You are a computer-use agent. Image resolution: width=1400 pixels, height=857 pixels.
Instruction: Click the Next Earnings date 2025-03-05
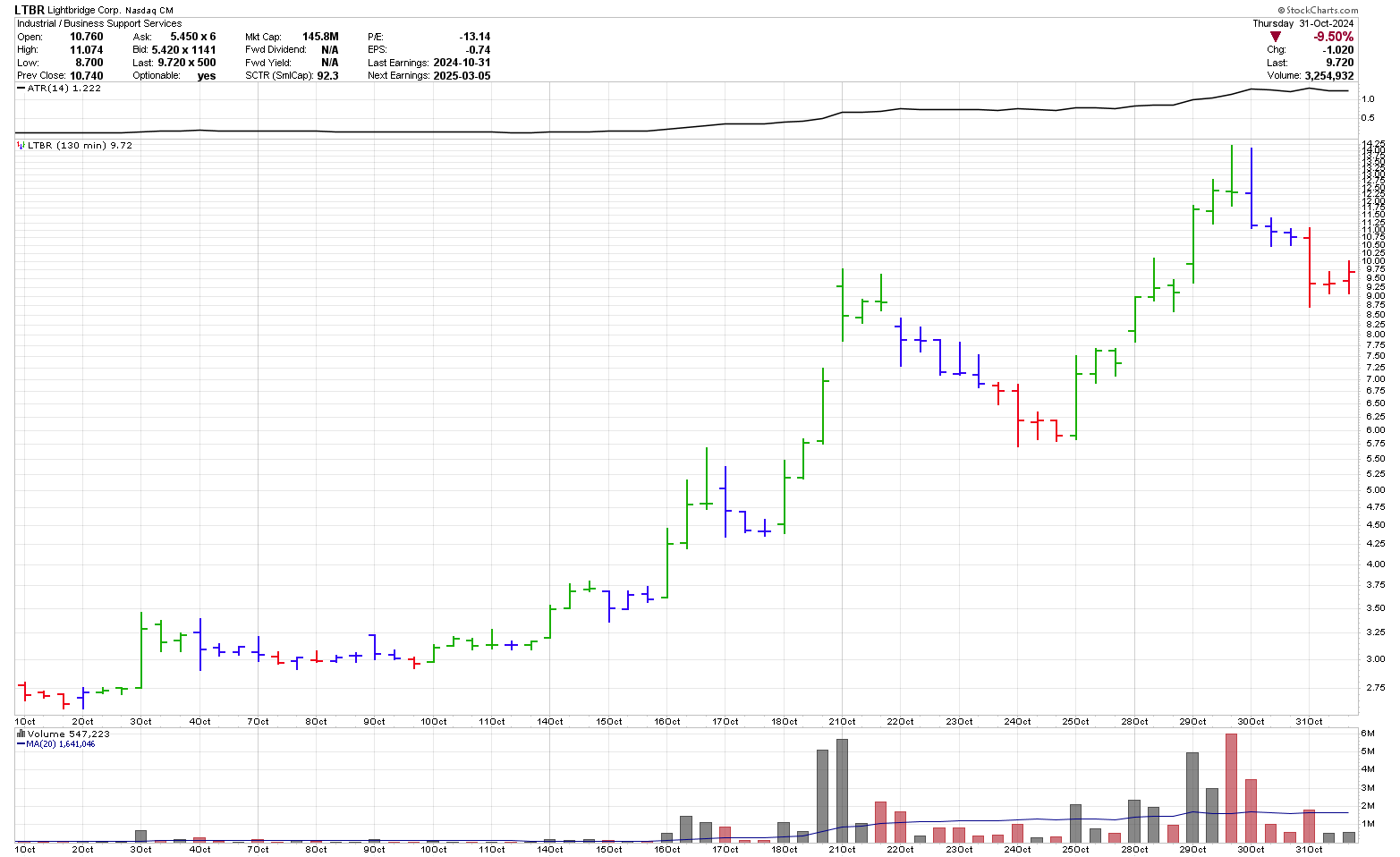pyautogui.click(x=462, y=76)
